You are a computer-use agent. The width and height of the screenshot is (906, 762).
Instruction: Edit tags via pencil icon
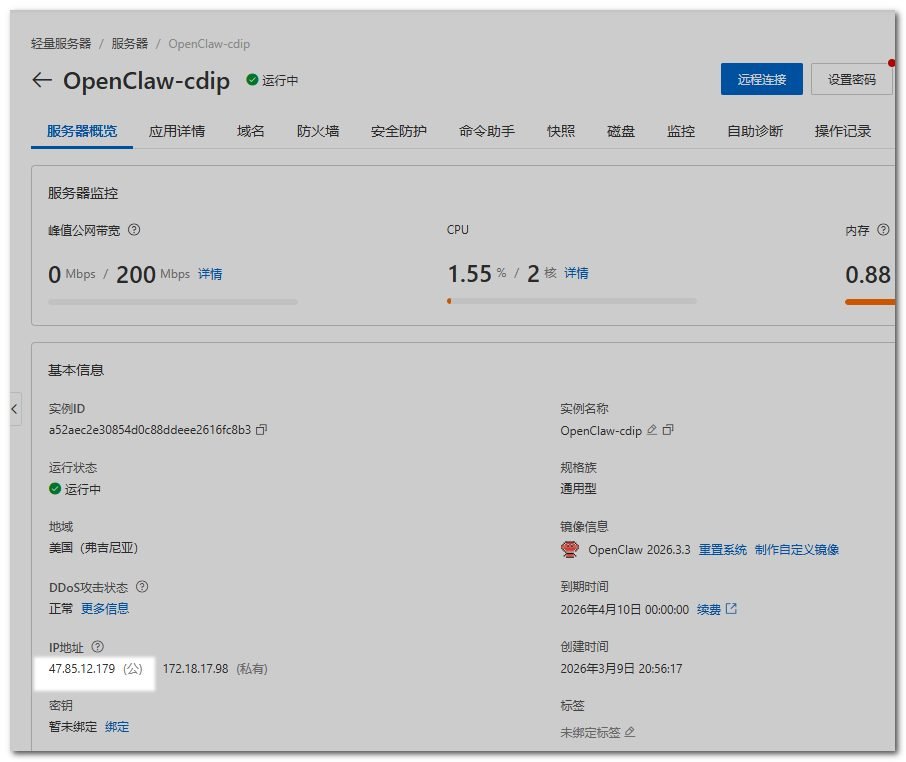630,732
